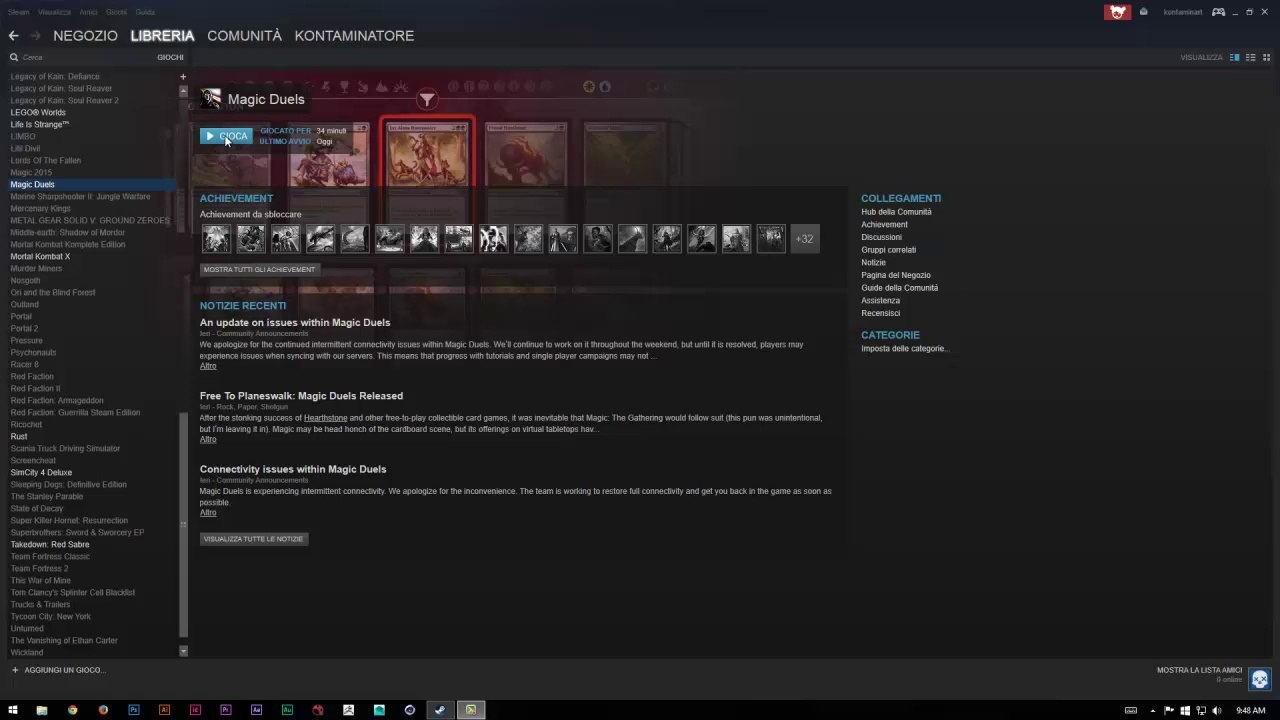Click MOSTRA TUTTI GLI ACHIEVEMENT button
The width and height of the screenshot is (1280, 720).
pyautogui.click(x=259, y=270)
